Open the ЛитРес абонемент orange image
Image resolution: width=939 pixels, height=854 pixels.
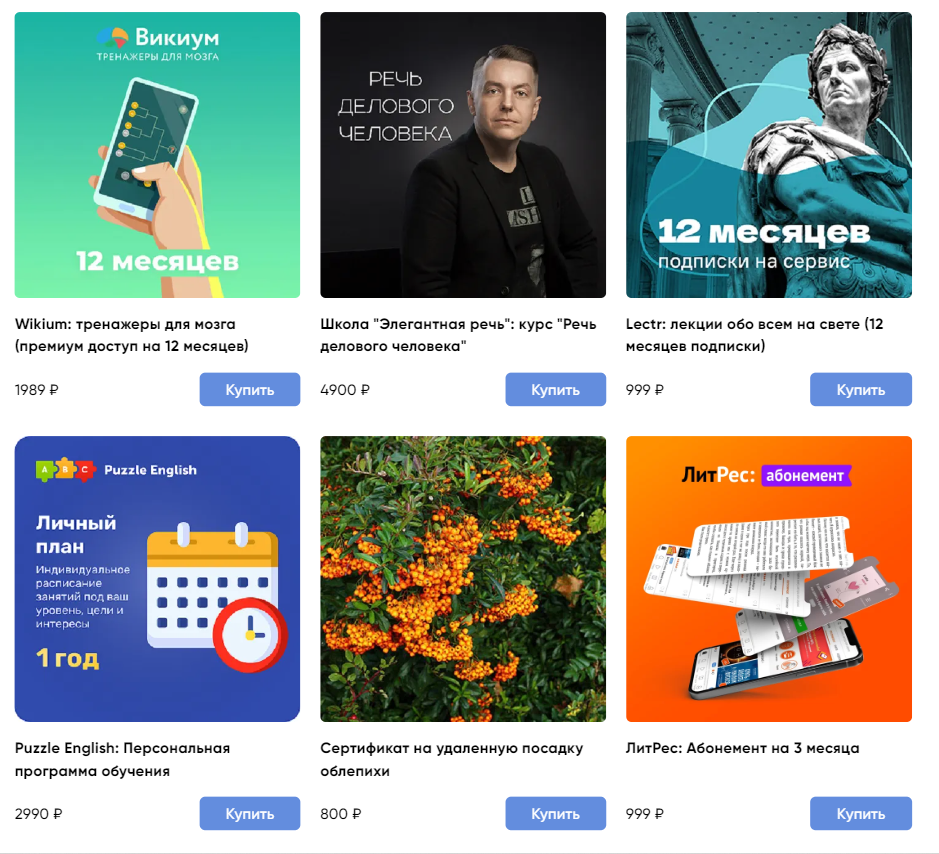pyautogui.click(x=769, y=579)
